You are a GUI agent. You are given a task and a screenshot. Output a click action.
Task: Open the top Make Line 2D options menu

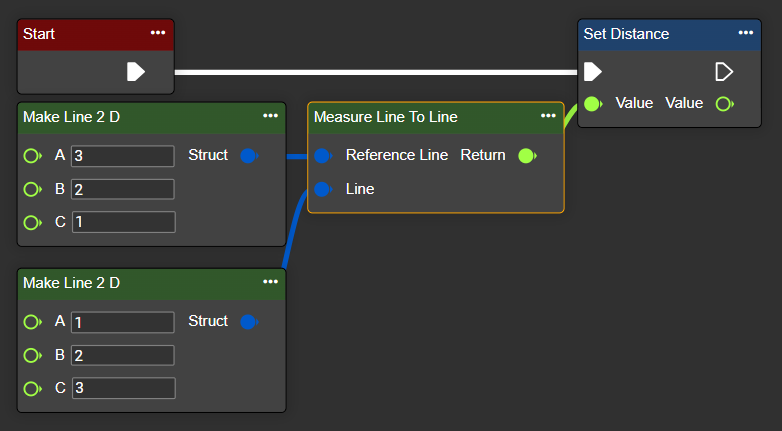click(x=270, y=116)
